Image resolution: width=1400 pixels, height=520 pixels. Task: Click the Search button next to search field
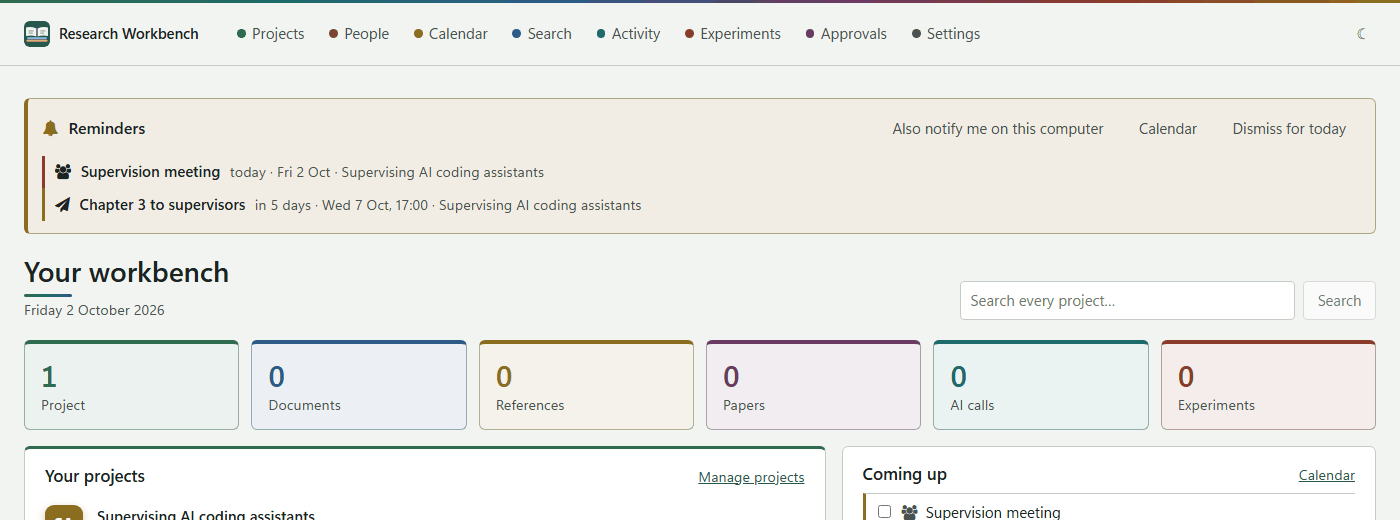tap(1339, 301)
